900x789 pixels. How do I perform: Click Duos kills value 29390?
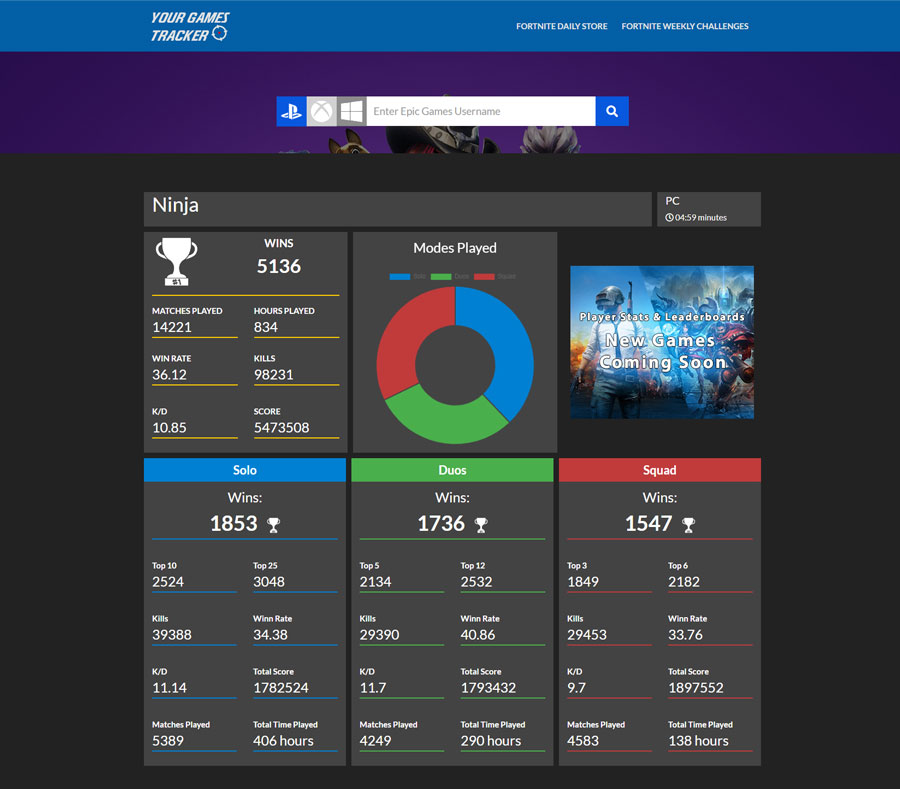tap(379, 635)
